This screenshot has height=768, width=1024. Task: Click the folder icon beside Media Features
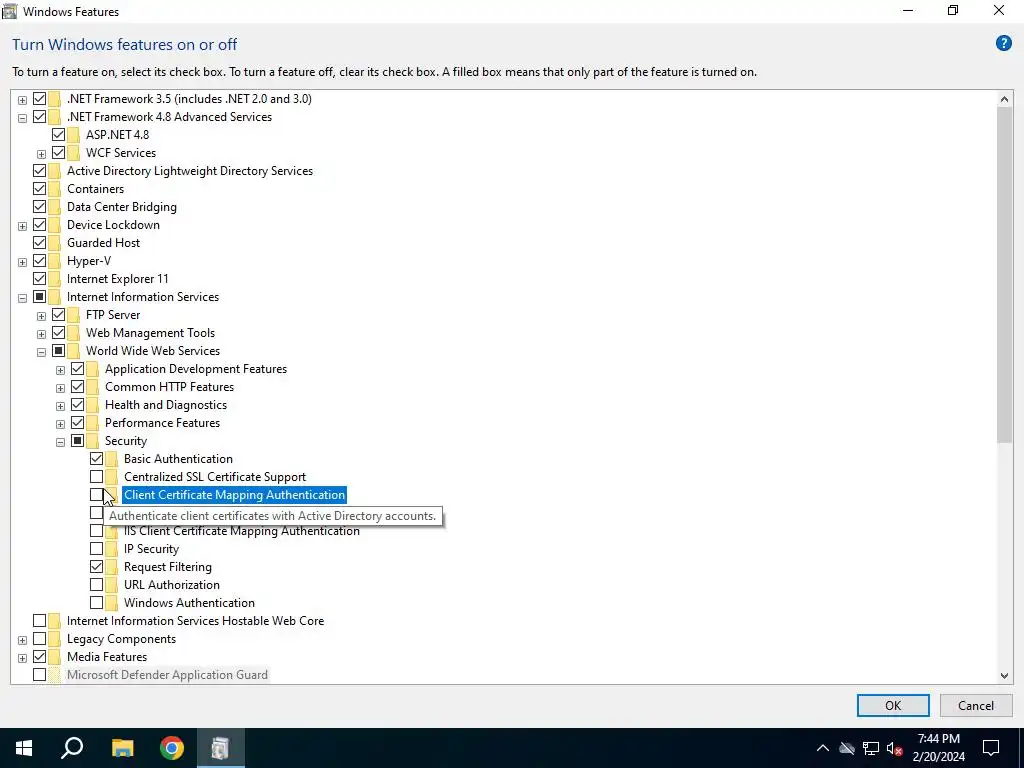click(x=55, y=657)
